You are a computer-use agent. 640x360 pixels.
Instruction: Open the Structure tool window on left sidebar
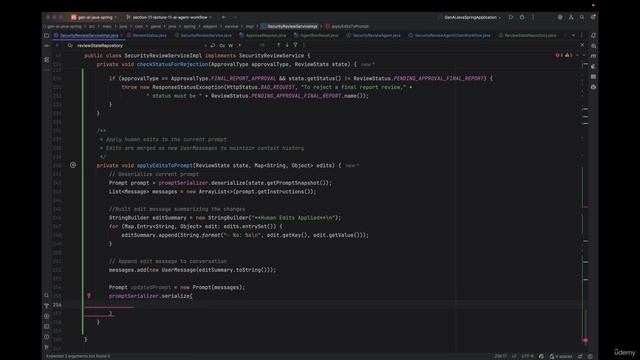(47, 60)
